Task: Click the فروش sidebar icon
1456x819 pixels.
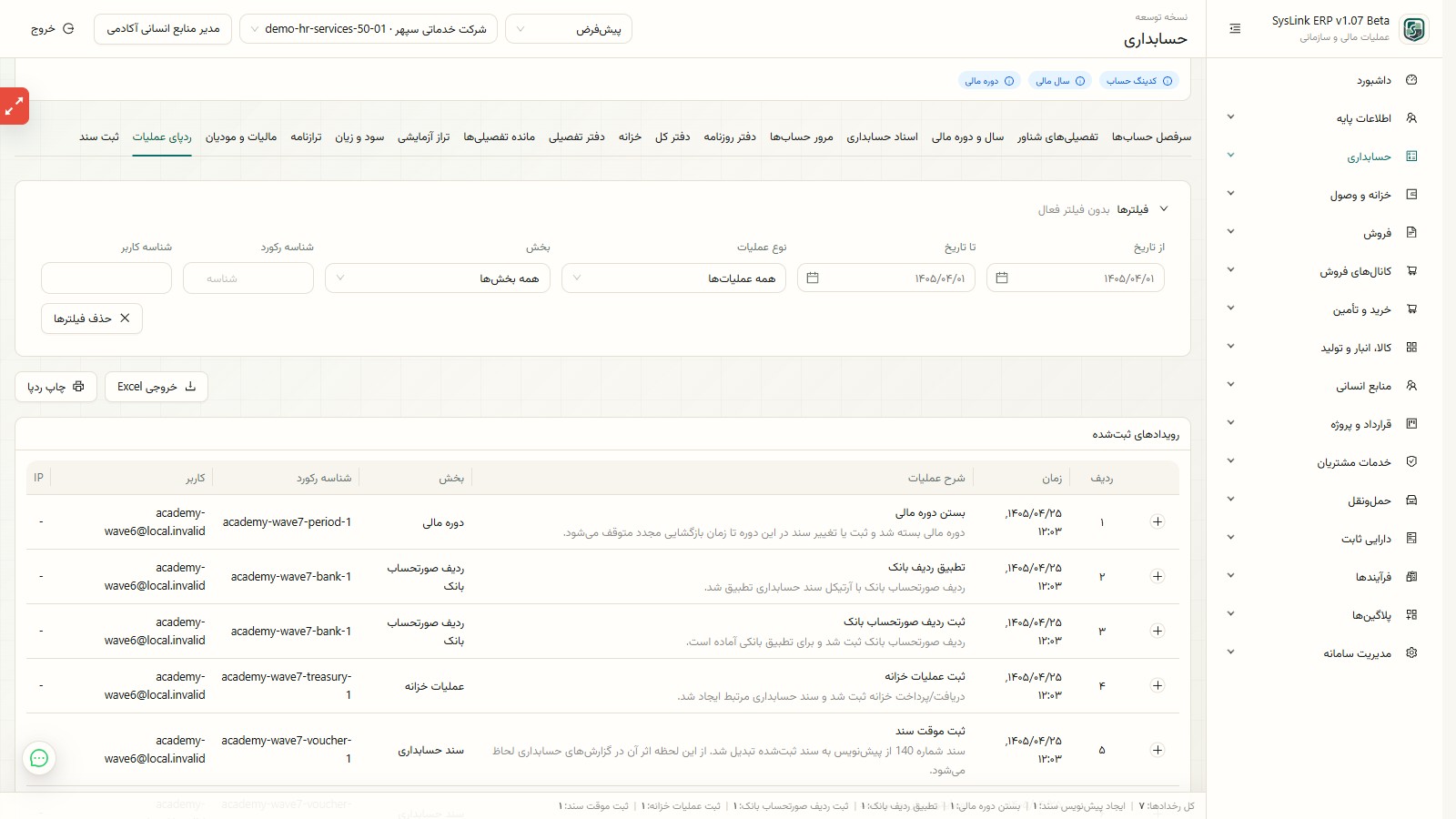Action: [1411, 233]
